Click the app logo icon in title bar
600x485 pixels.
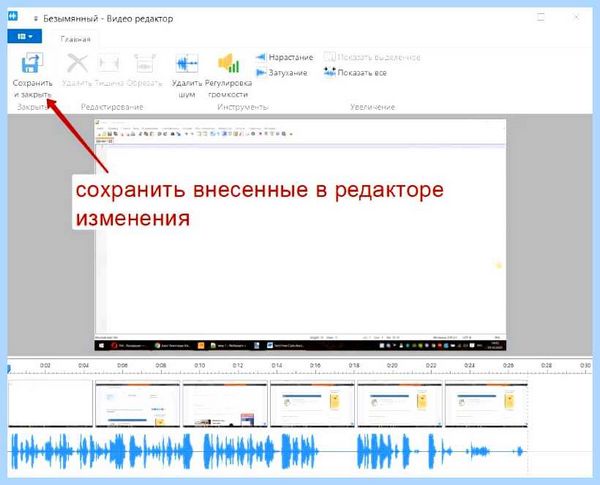click(x=13, y=16)
